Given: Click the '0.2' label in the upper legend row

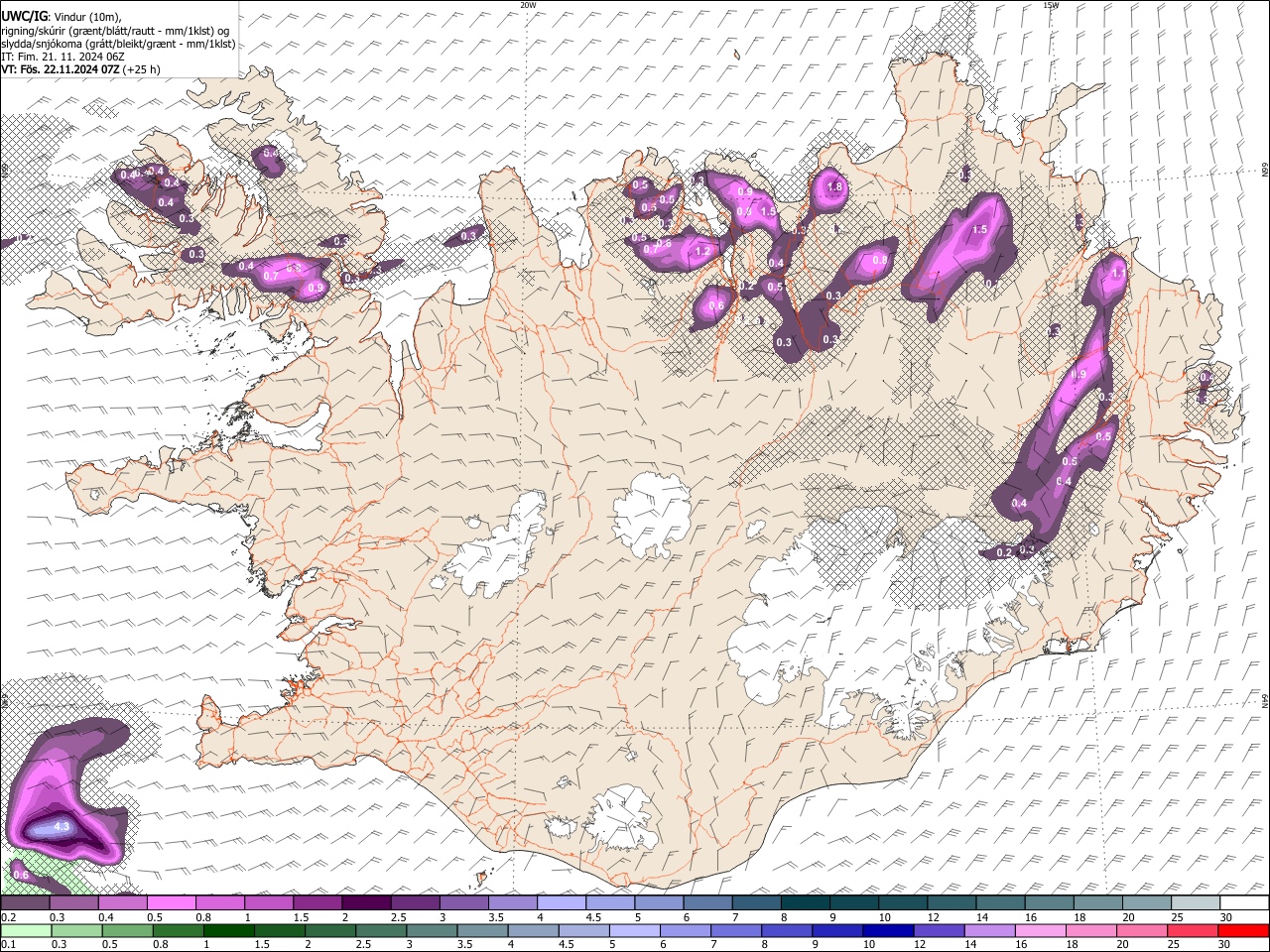Looking at the screenshot, I should click(x=8, y=917).
